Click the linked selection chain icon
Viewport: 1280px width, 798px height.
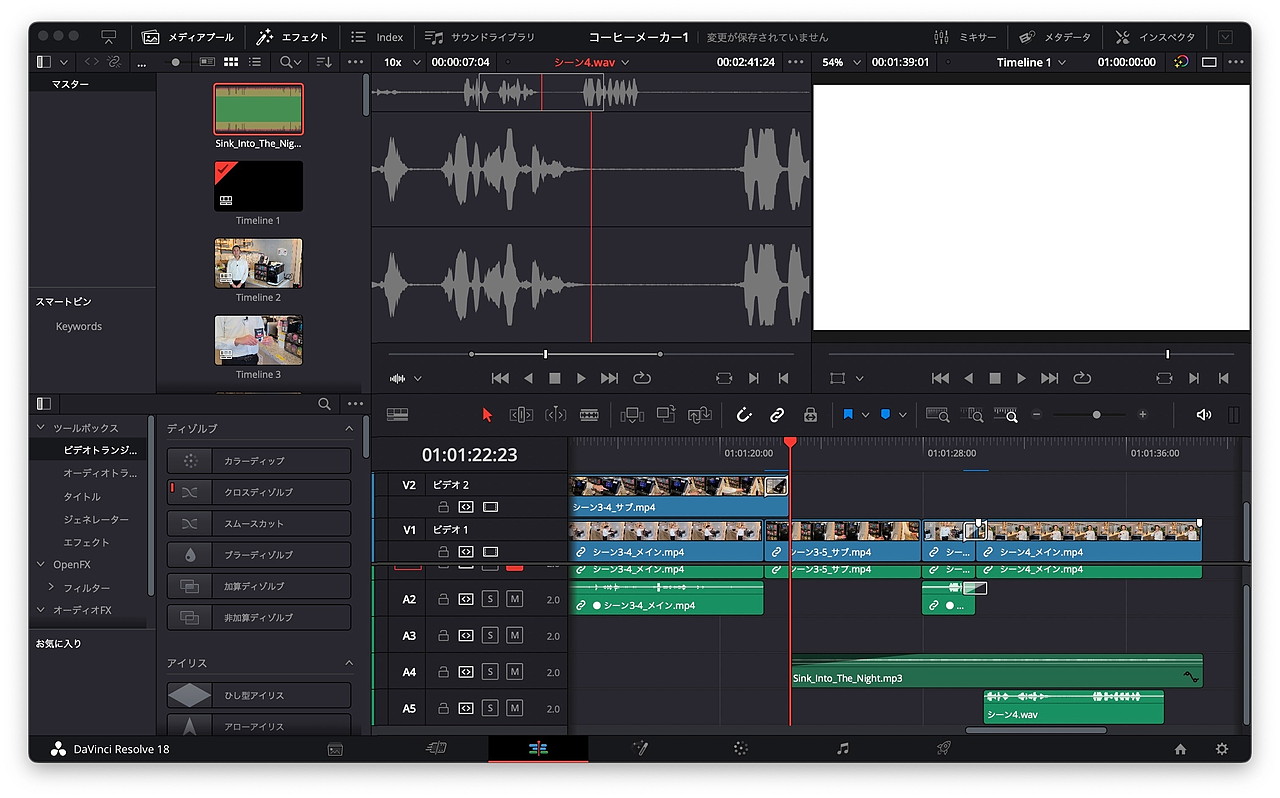click(777, 415)
